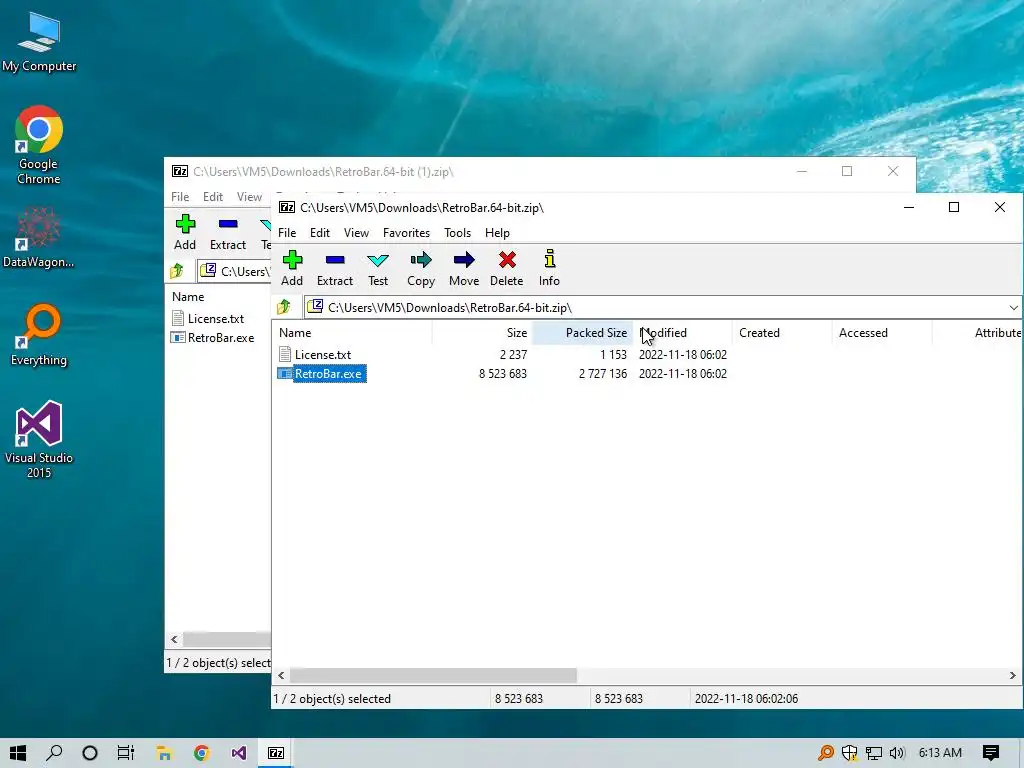Screen dimensions: 1024x768
Task: Click the up-folder icon in the front window
Action: 284,307
